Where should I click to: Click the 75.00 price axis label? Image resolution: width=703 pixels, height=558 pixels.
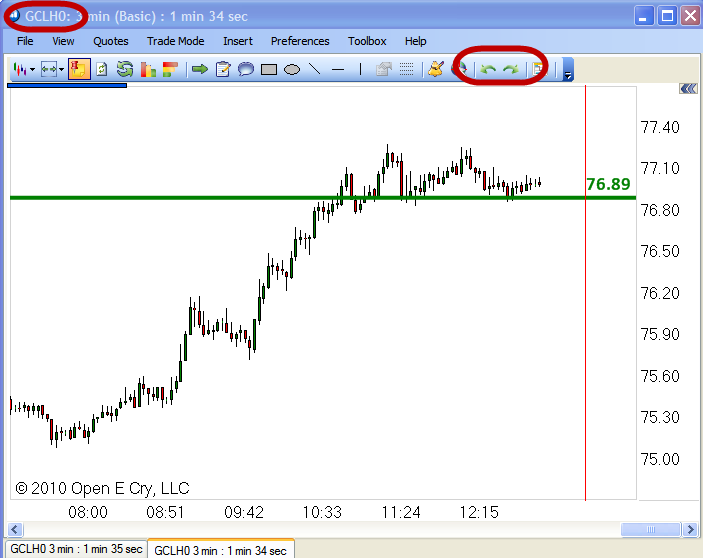click(x=660, y=459)
